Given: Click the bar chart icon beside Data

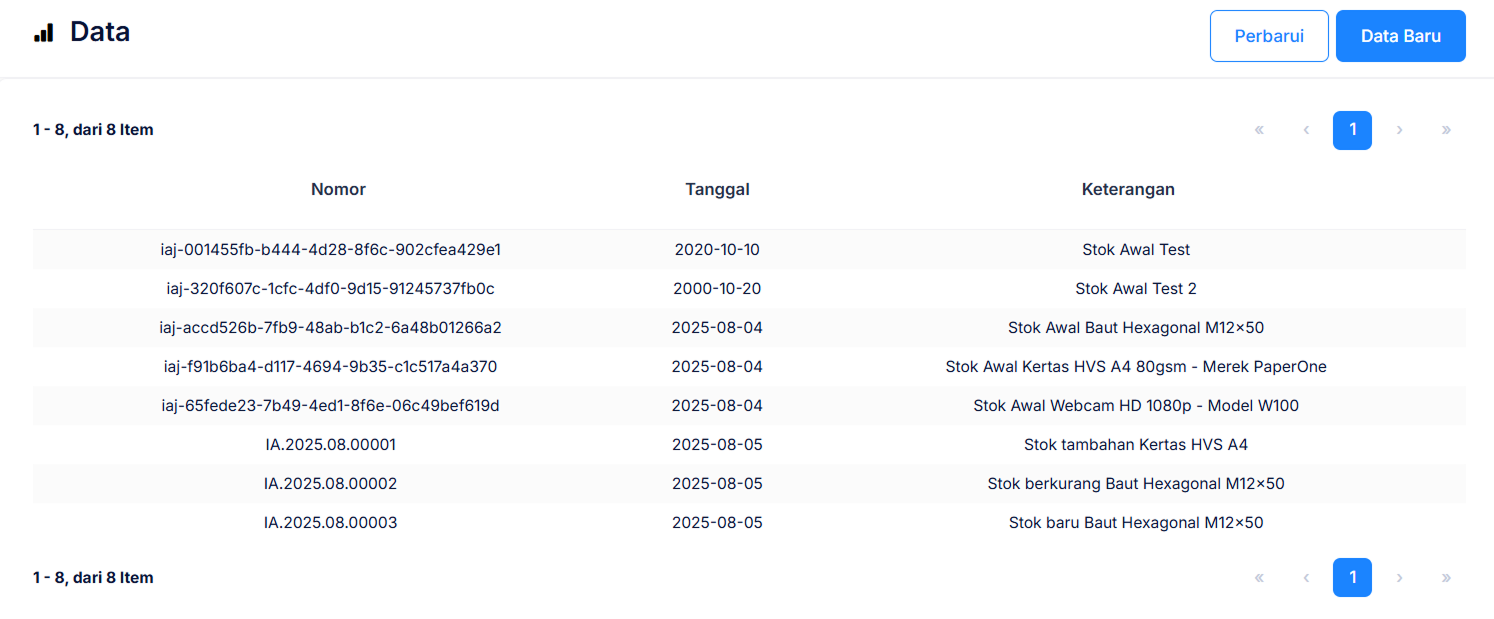Looking at the screenshot, I should pyautogui.click(x=43, y=33).
